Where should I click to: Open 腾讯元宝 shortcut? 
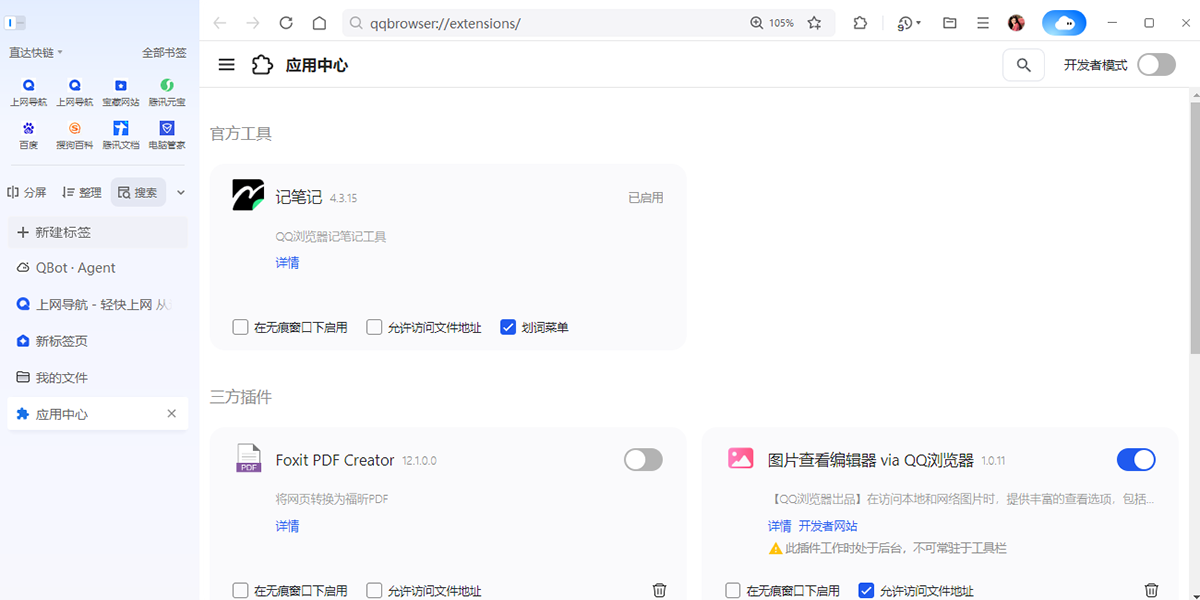pos(167,93)
